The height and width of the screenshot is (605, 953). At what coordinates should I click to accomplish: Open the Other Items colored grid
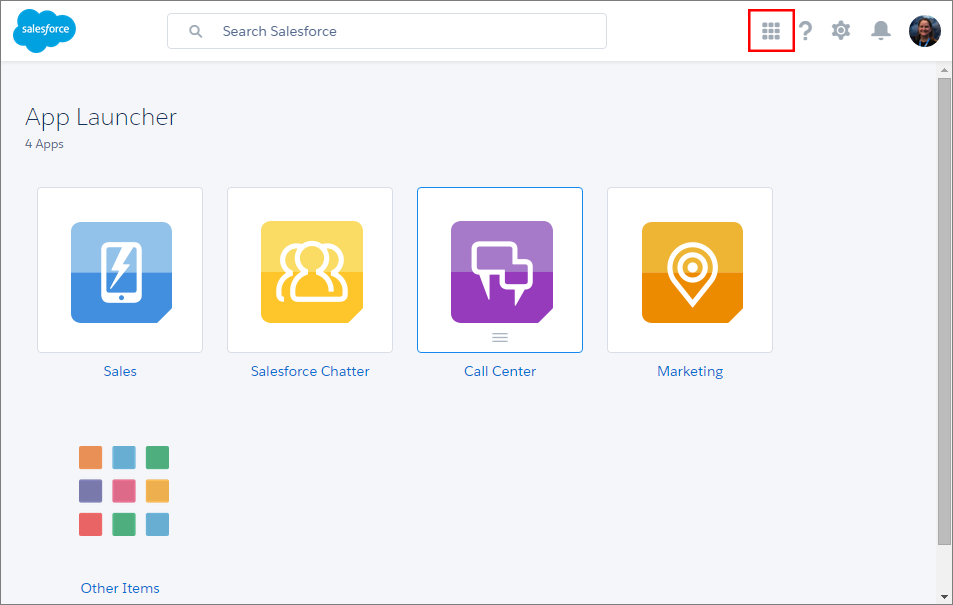(x=124, y=491)
